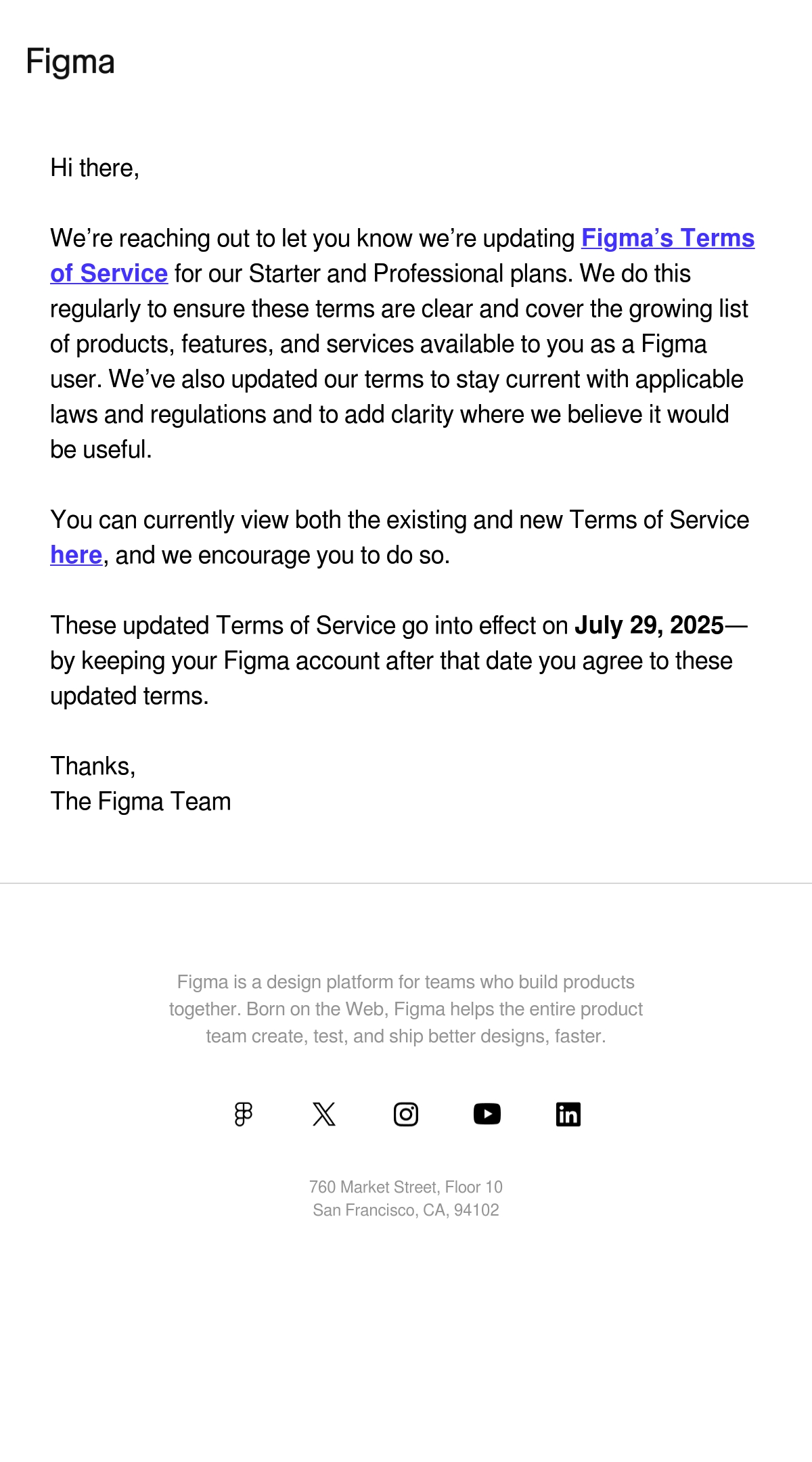Screen dimensions: 812x1462
Task: Click the "San Francisco, CA, 94102" line
Action: point(406,1210)
